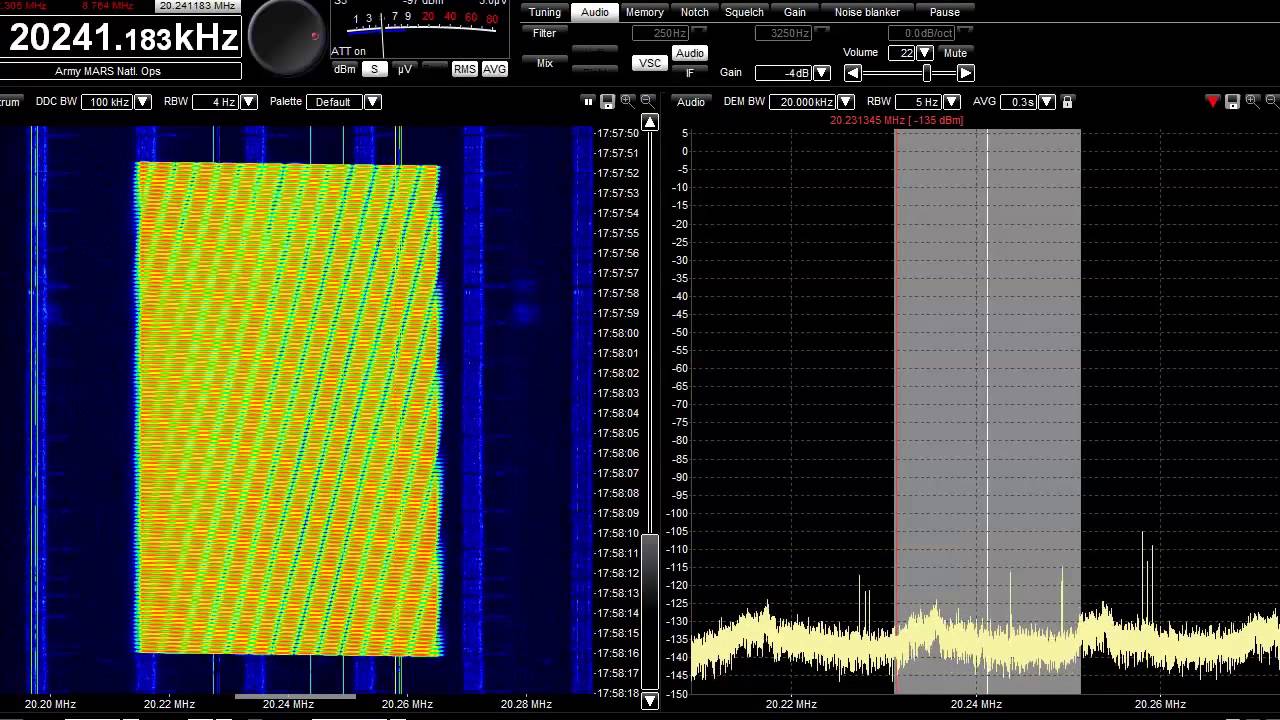This screenshot has height=720, width=1280.
Task: Adjust the volume slider handle
Action: point(927,73)
